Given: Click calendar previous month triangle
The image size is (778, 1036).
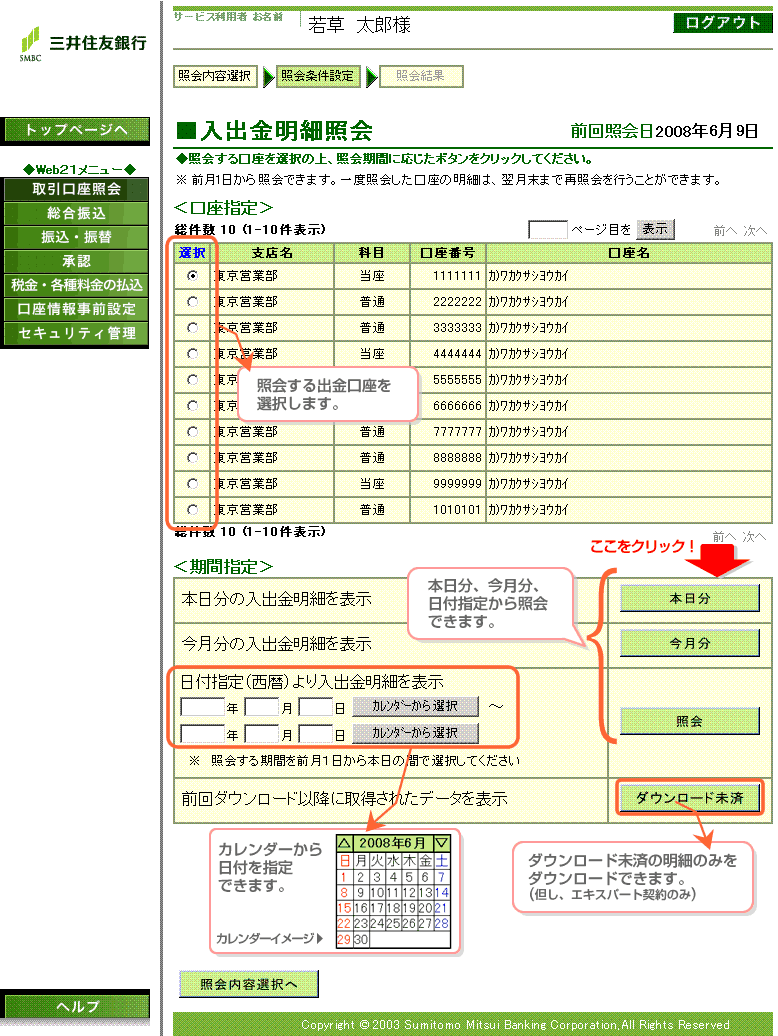Looking at the screenshot, I should coord(344,844).
